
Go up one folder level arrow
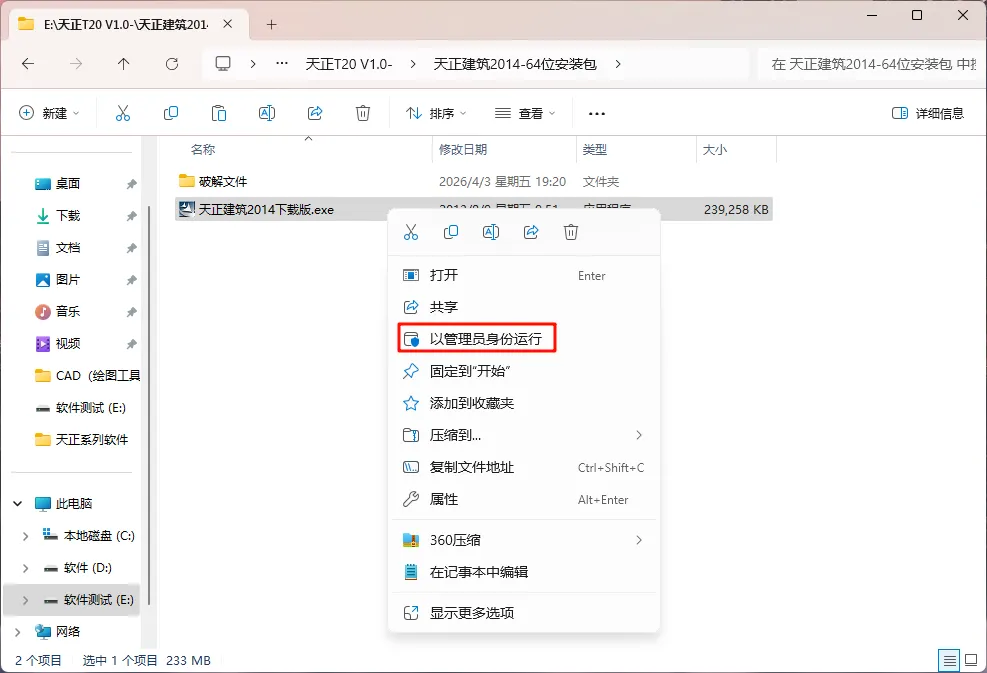coord(123,64)
